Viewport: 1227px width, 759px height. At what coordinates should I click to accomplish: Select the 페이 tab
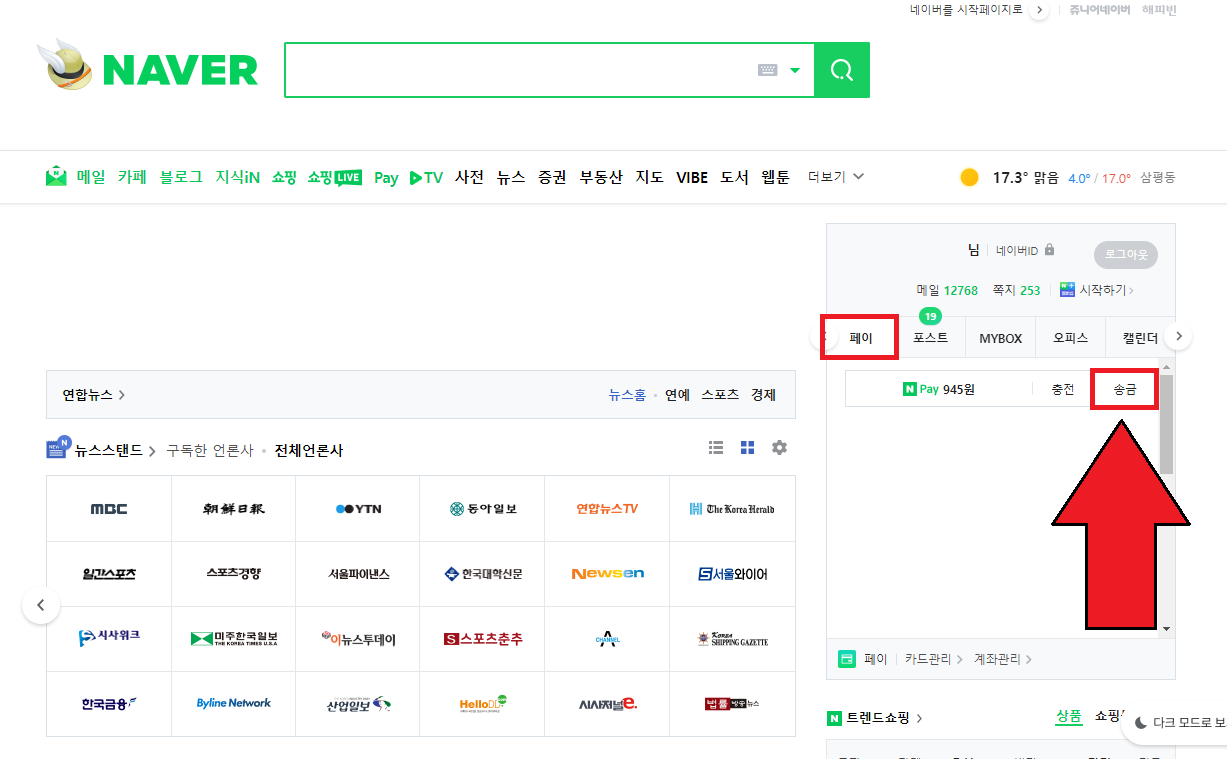coord(860,338)
